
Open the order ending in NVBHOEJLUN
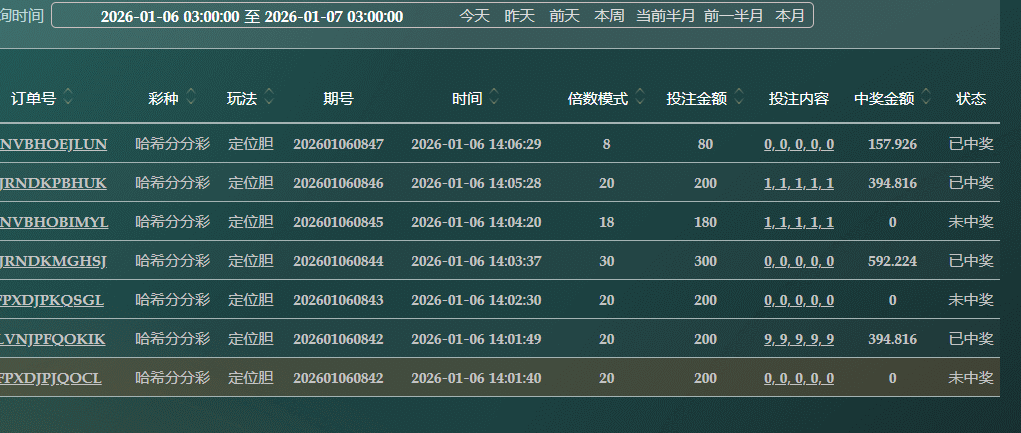pos(53,144)
